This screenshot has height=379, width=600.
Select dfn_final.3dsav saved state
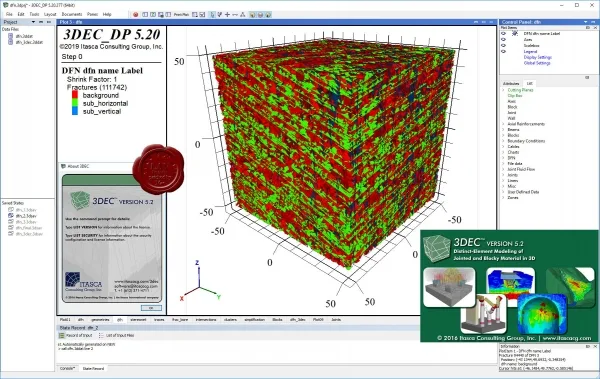tap(29, 228)
